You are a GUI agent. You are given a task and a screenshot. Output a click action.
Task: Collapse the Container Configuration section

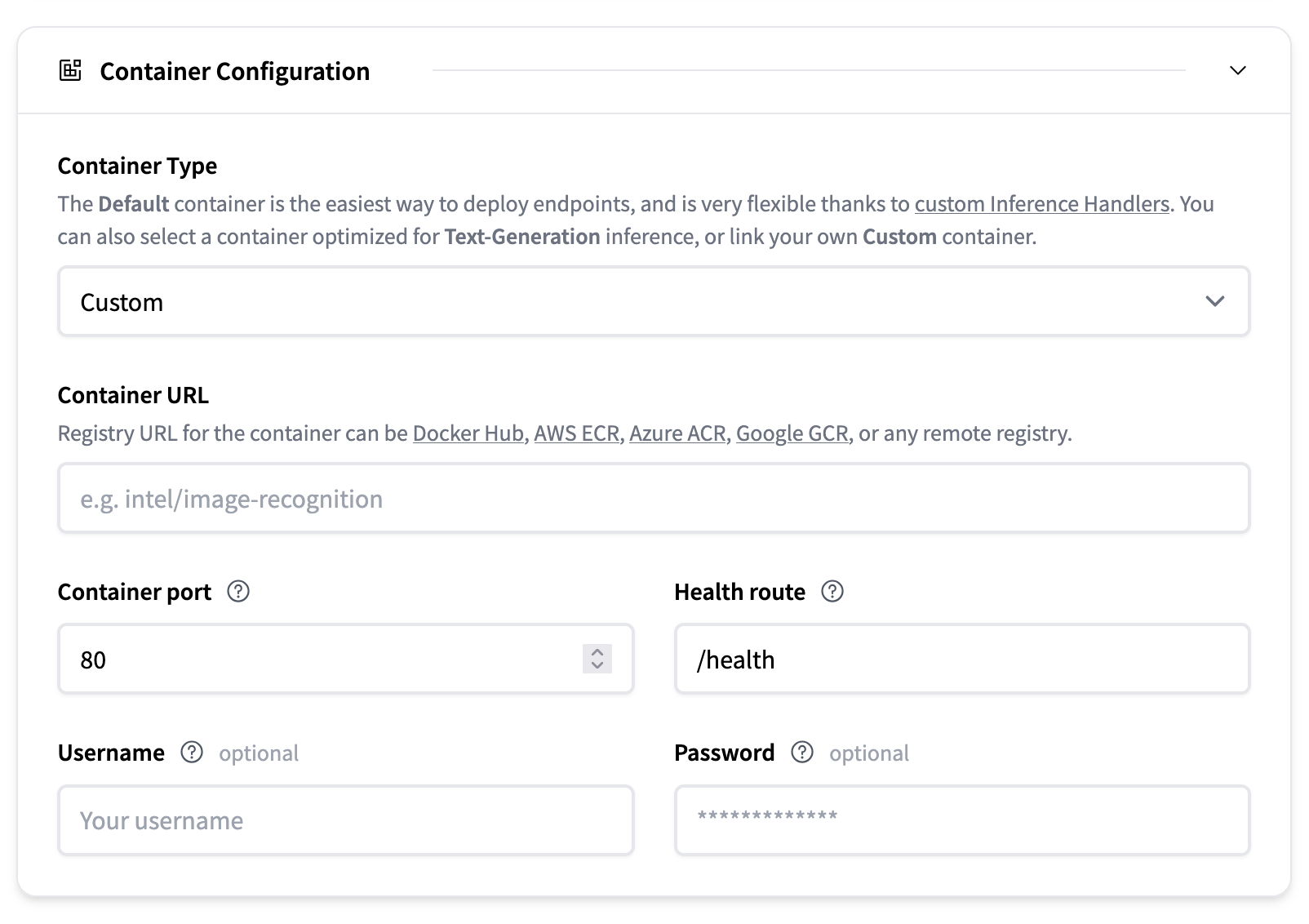(x=1237, y=71)
